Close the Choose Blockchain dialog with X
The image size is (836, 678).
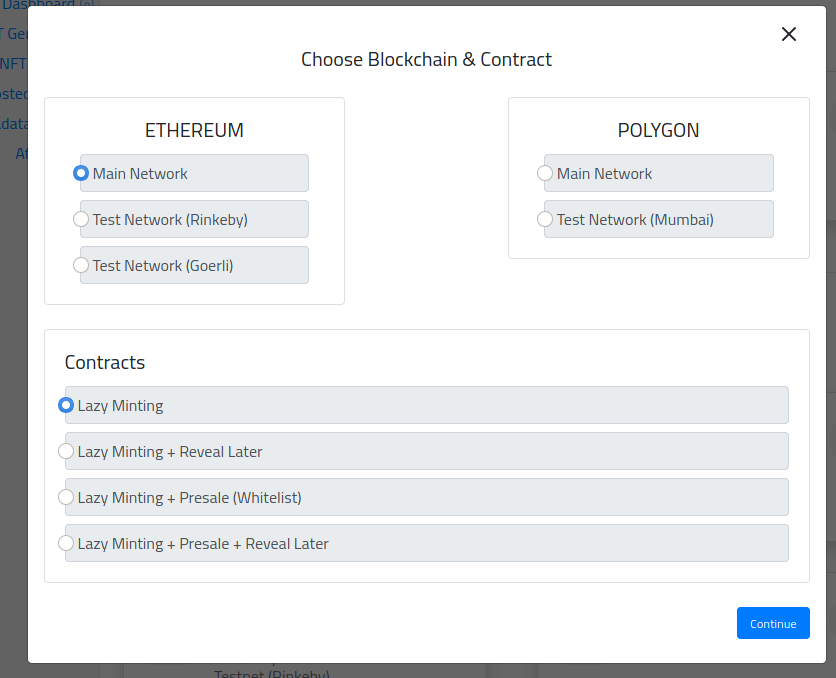[x=788, y=34]
